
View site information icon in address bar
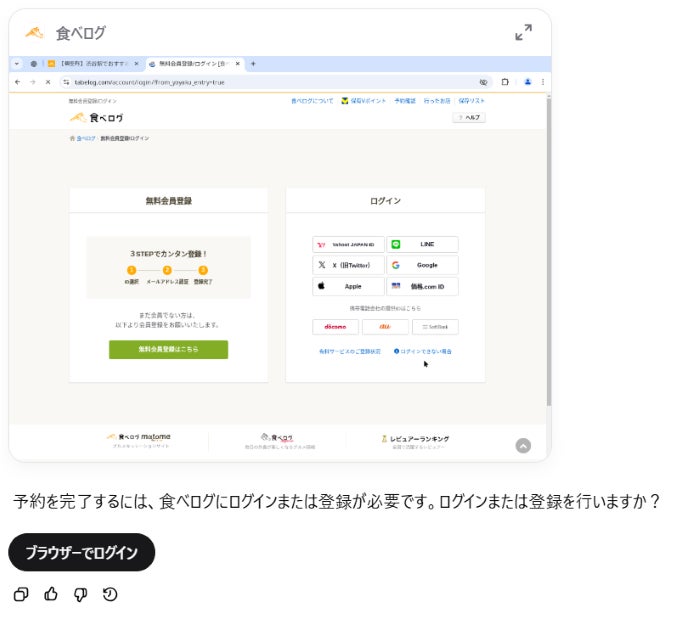(66, 82)
